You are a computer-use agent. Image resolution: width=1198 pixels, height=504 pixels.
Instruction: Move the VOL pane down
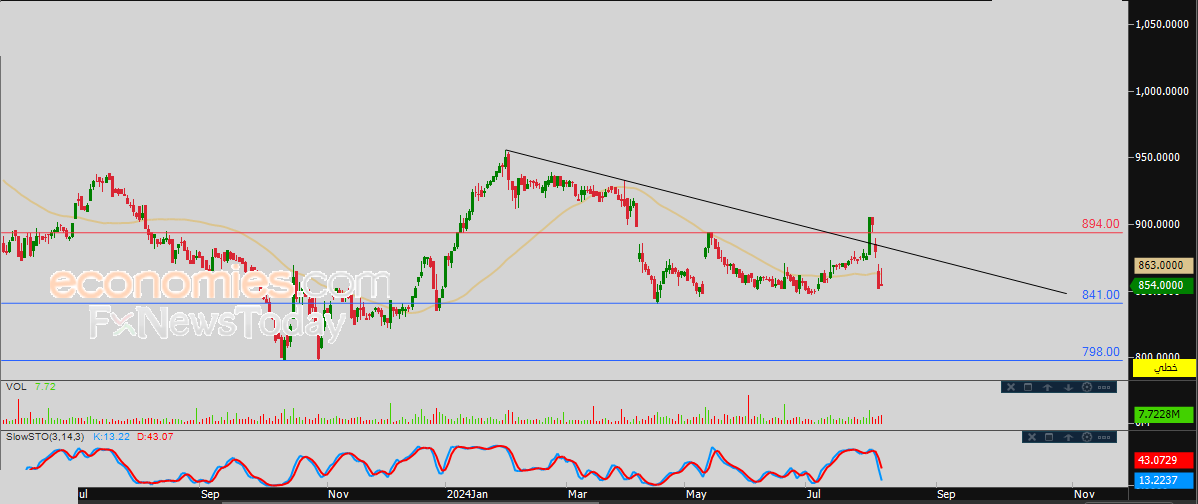tap(1068, 387)
